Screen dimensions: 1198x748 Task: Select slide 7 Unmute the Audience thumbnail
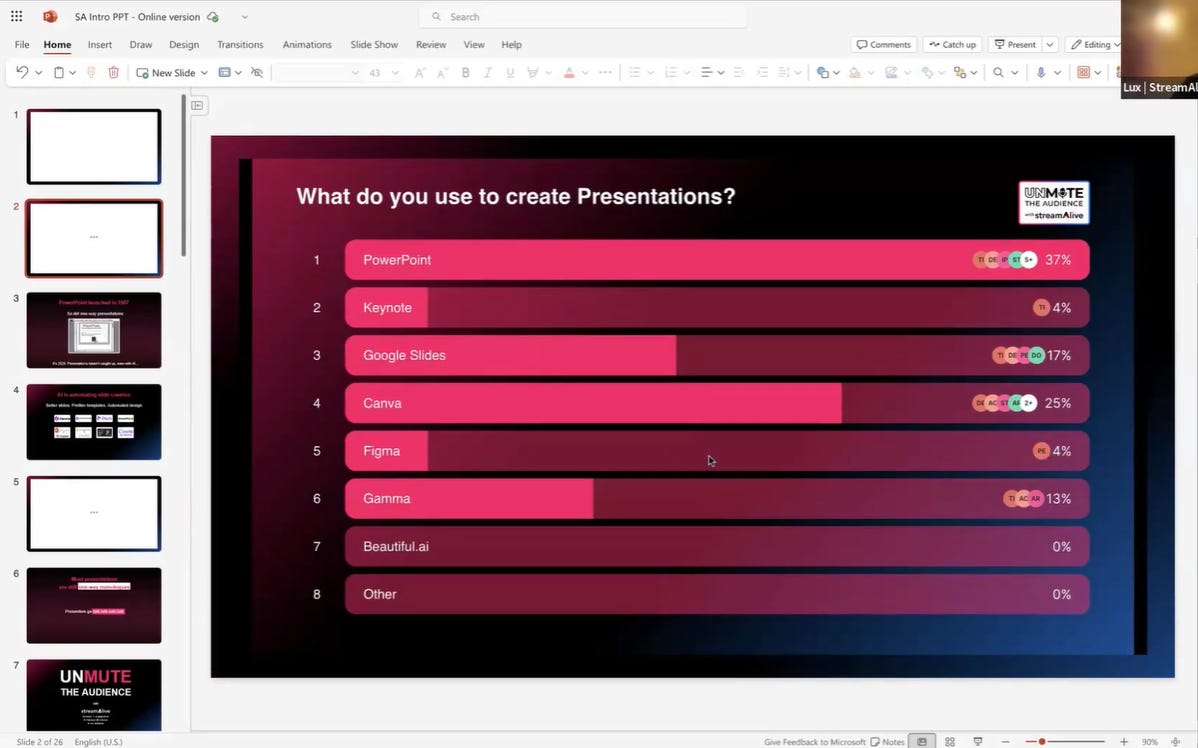94,695
